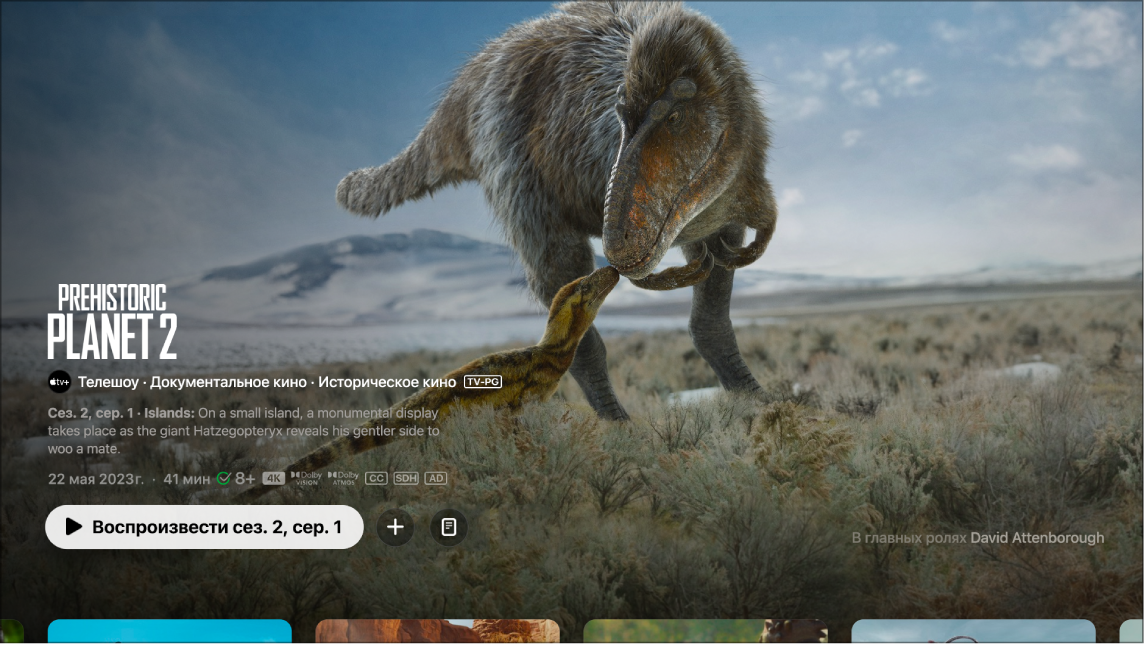Open the second orange rock episode thumbnail
The width and height of the screenshot is (1146, 646).
(438, 631)
